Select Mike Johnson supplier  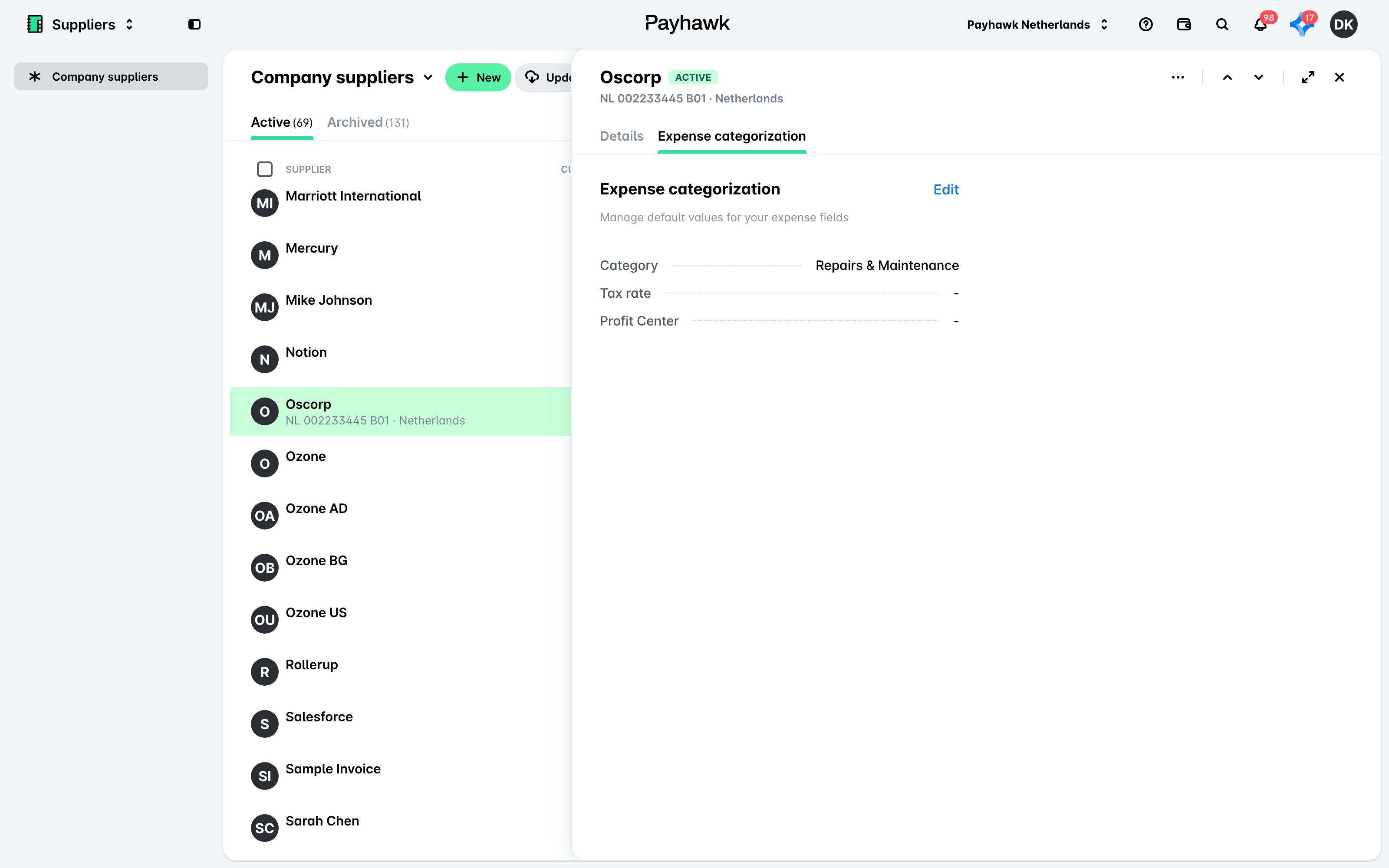401,307
